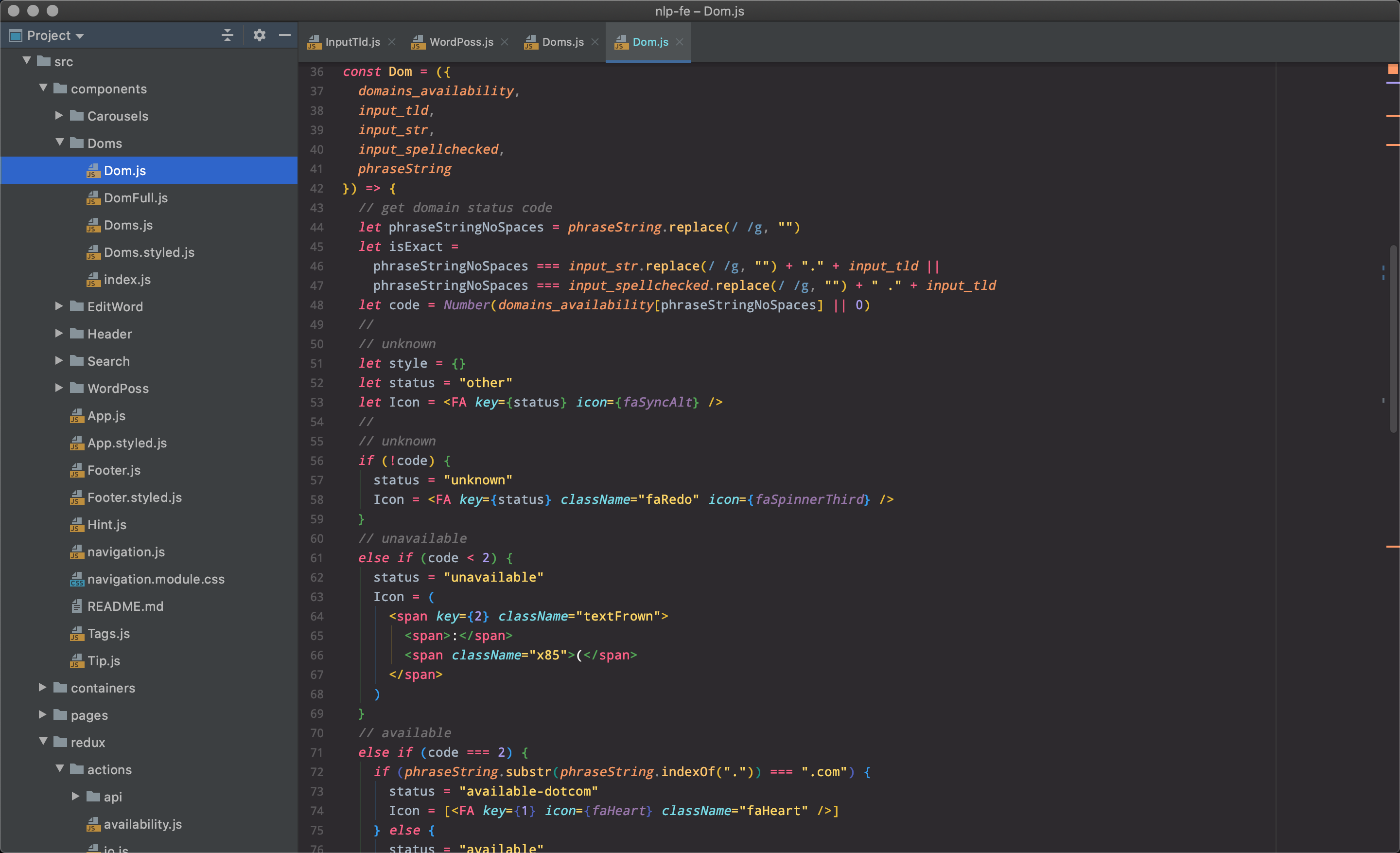The width and height of the screenshot is (1400, 853).
Task: Click the Project panel settings gear icon
Action: [x=259, y=35]
